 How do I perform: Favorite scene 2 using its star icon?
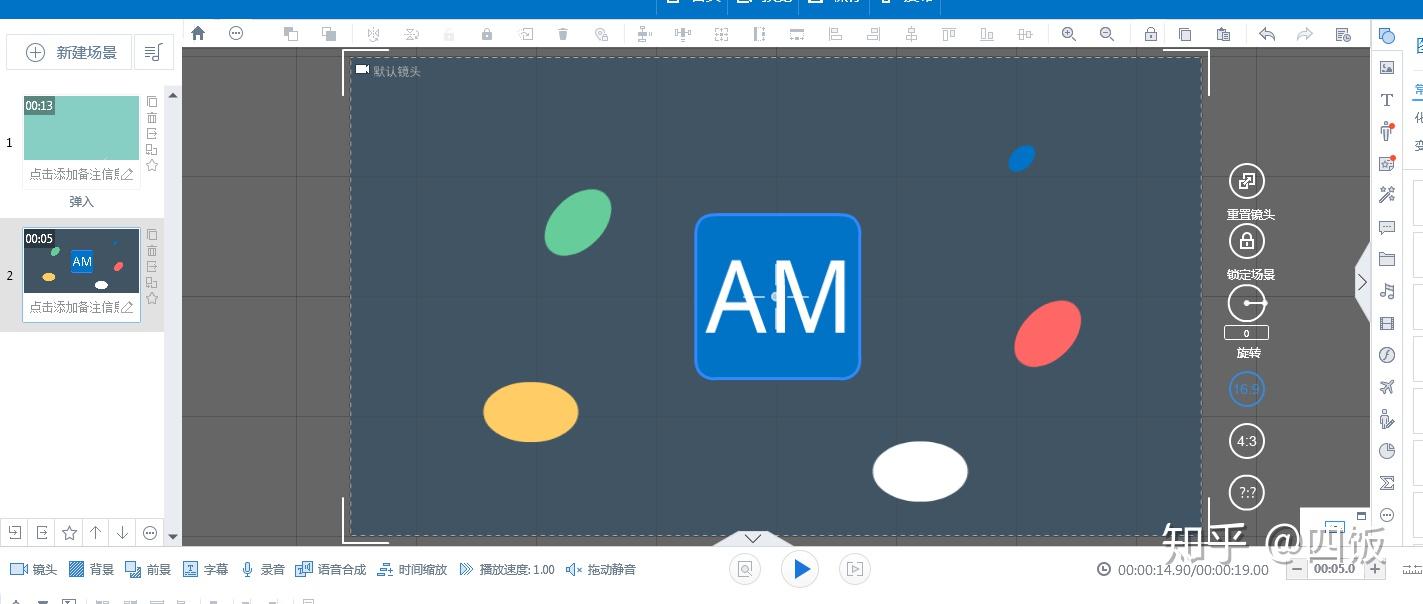152,298
